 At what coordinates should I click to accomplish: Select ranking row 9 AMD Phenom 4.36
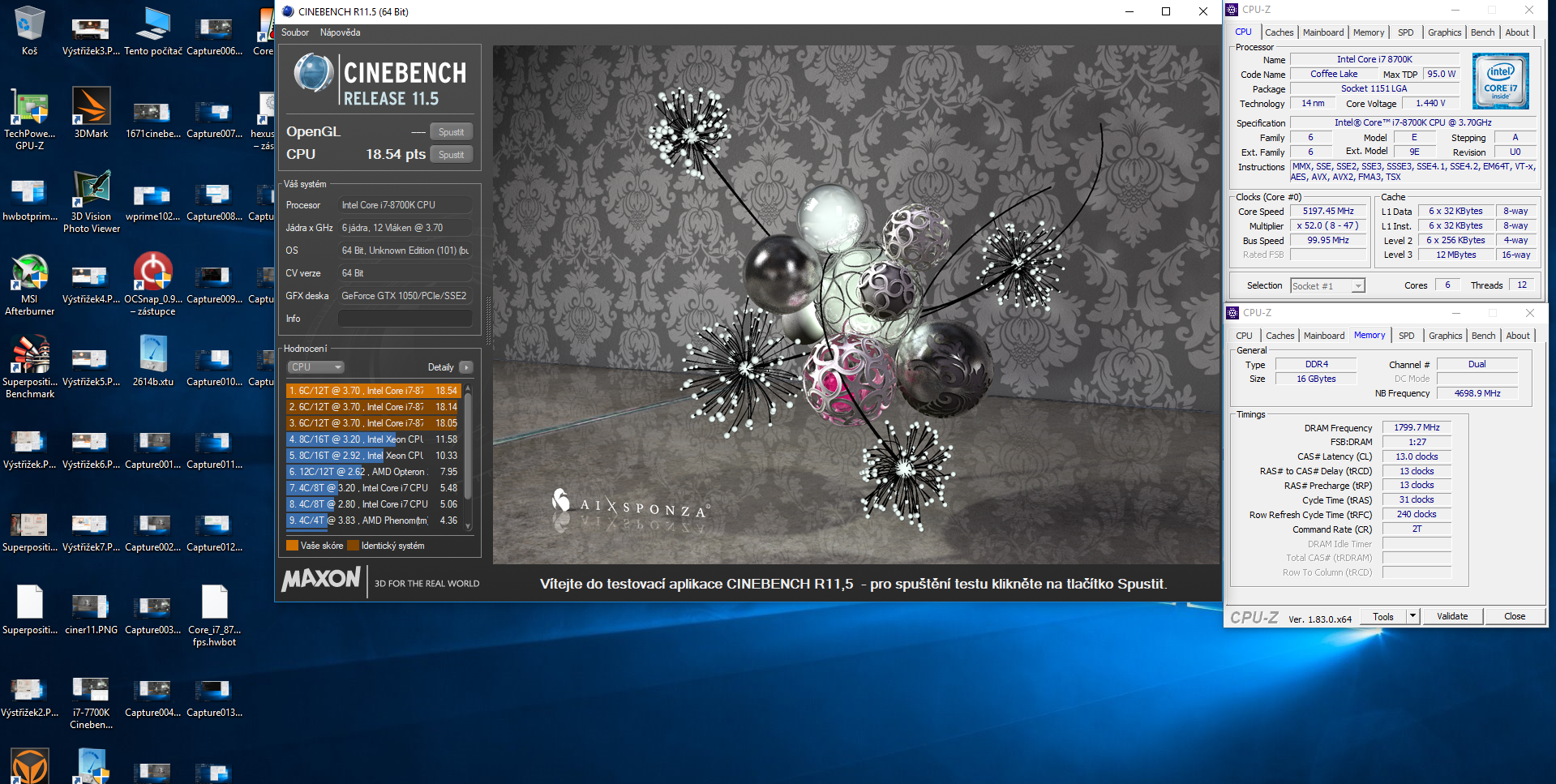(x=373, y=521)
